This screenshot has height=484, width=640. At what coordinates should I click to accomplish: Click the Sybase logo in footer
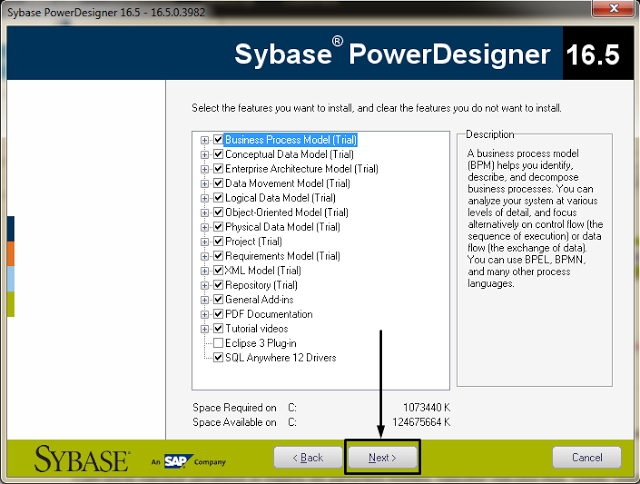pyautogui.click(x=82, y=459)
